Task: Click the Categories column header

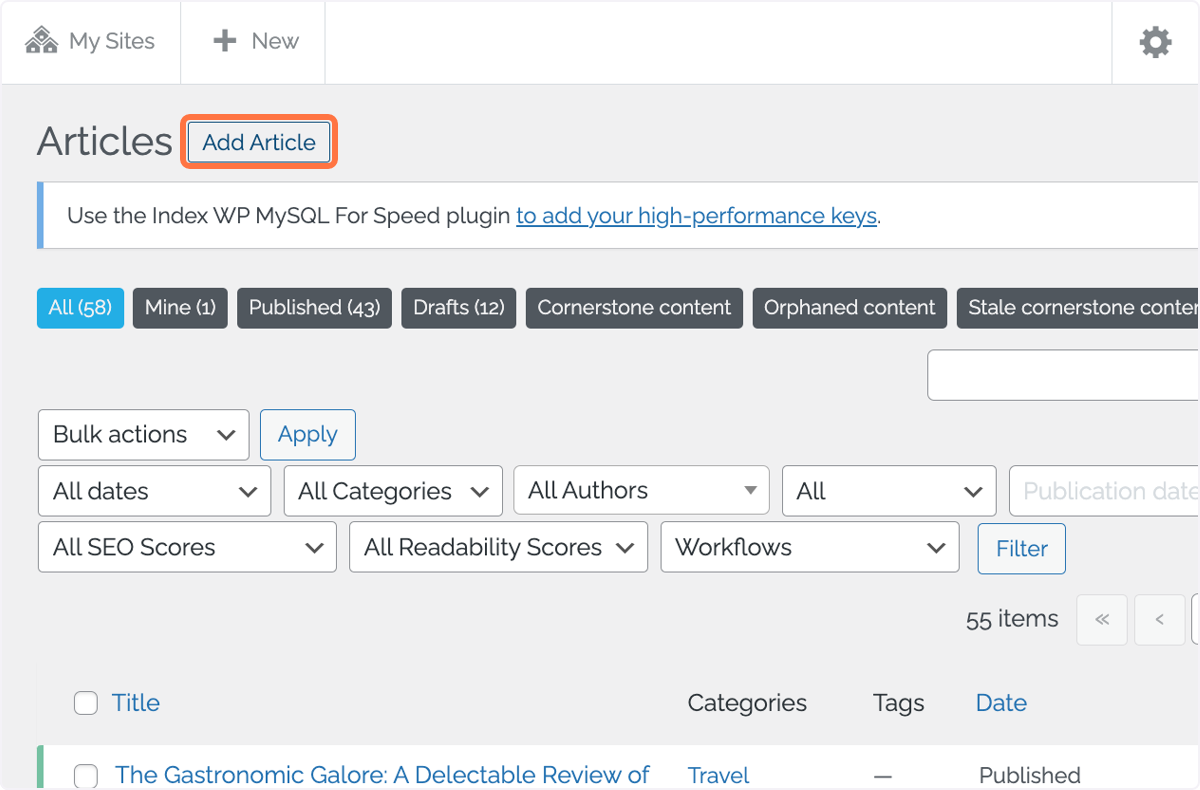Action: (747, 703)
